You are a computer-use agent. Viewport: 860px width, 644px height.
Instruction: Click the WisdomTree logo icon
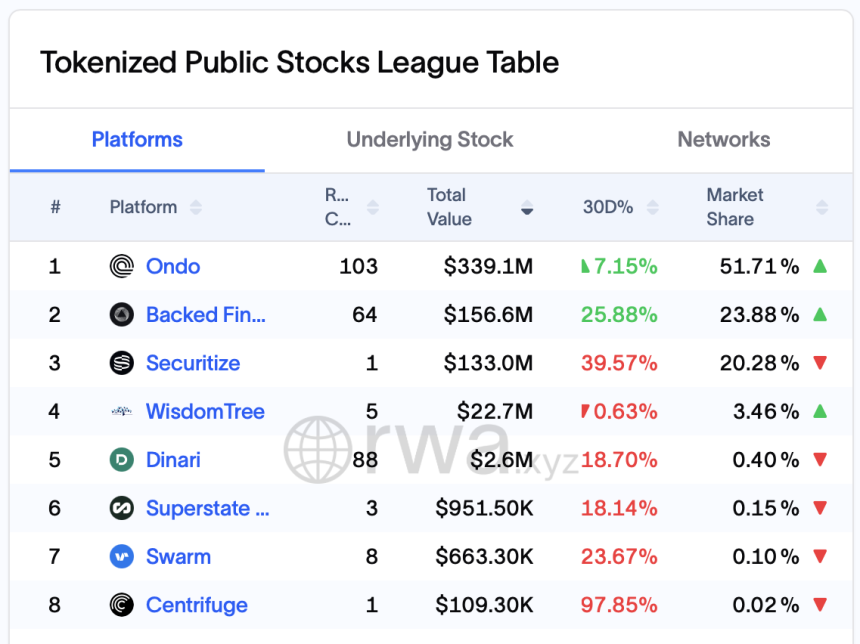pos(121,411)
